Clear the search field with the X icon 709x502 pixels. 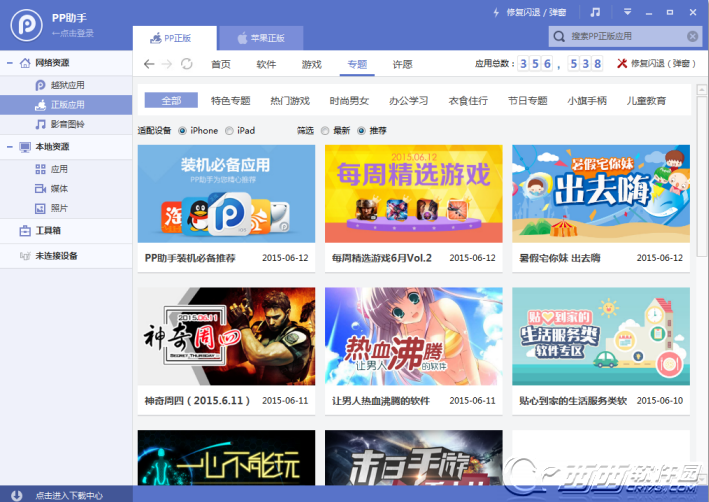click(692, 36)
